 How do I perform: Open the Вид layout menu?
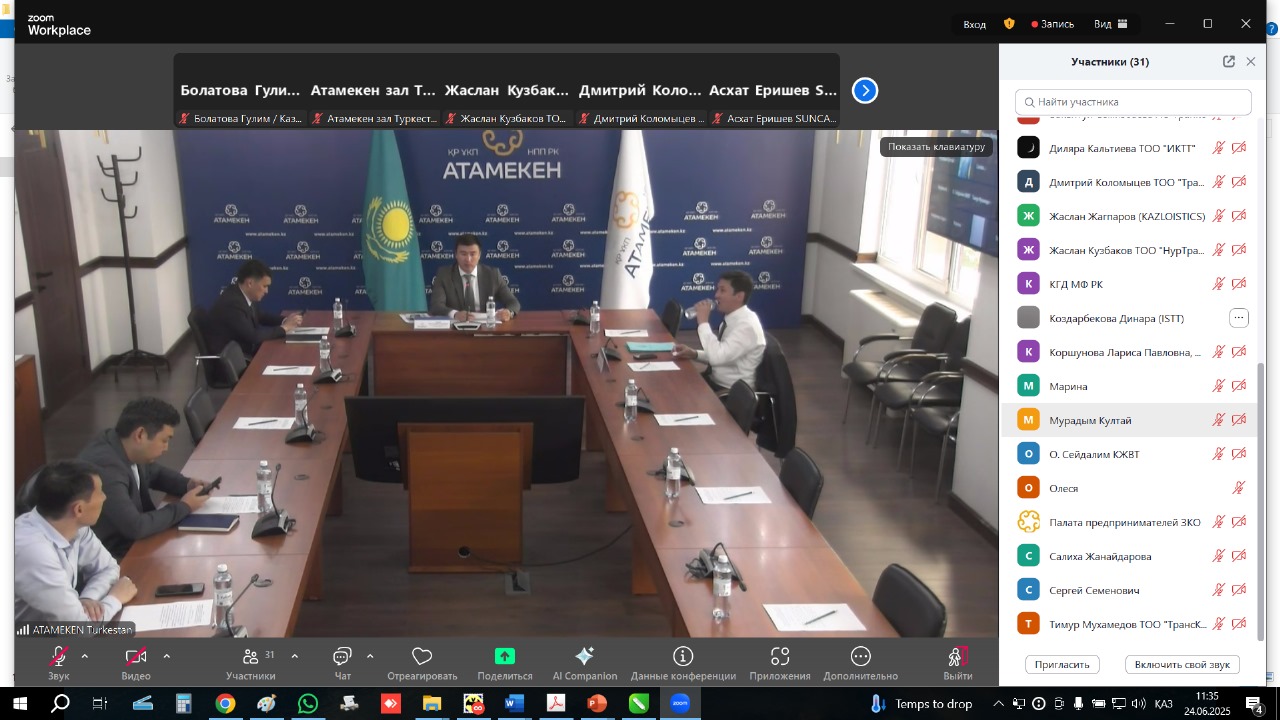[1111, 24]
